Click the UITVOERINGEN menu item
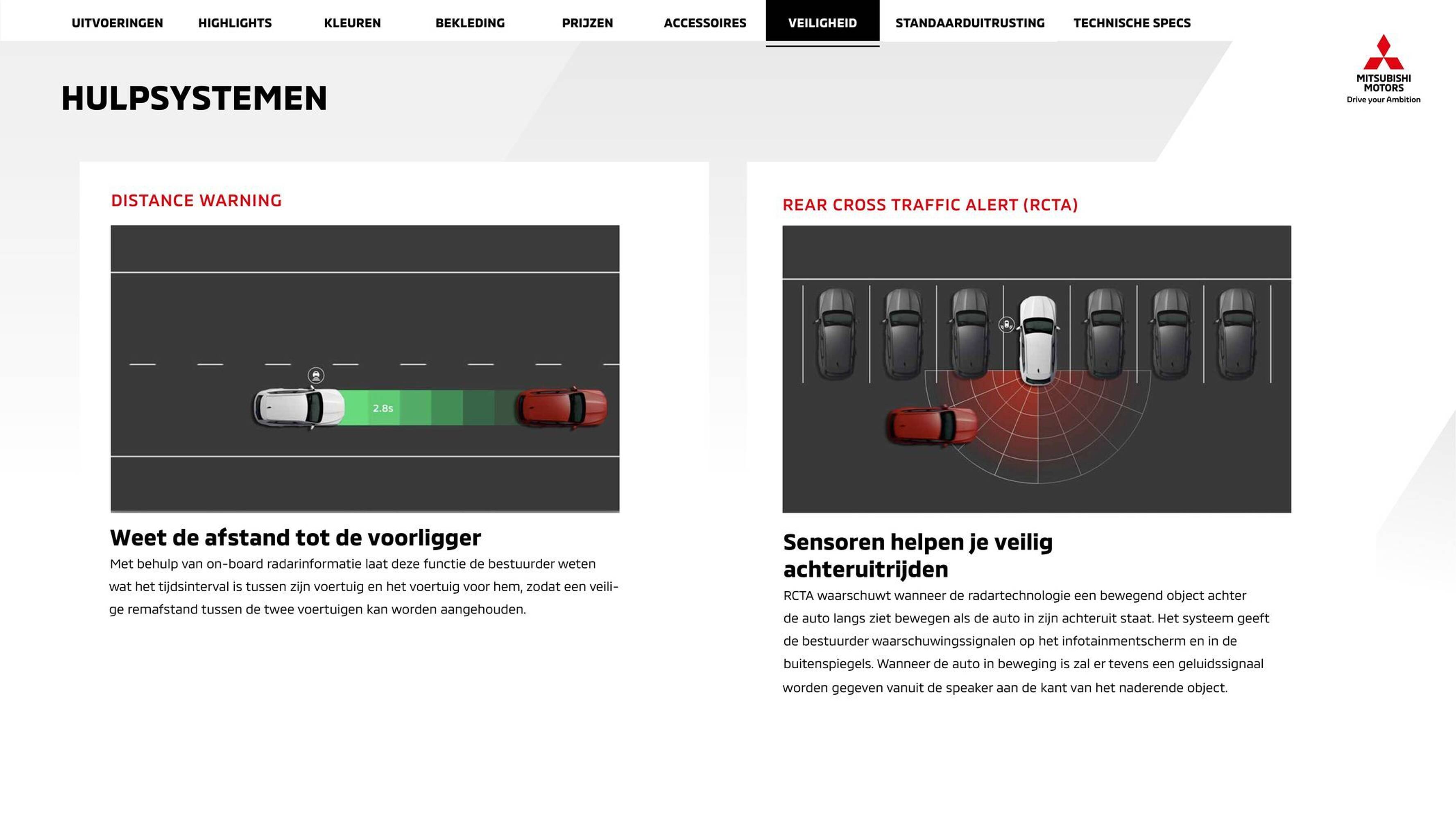This screenshot has width=1456, height=819. click(x=118, y=22)
